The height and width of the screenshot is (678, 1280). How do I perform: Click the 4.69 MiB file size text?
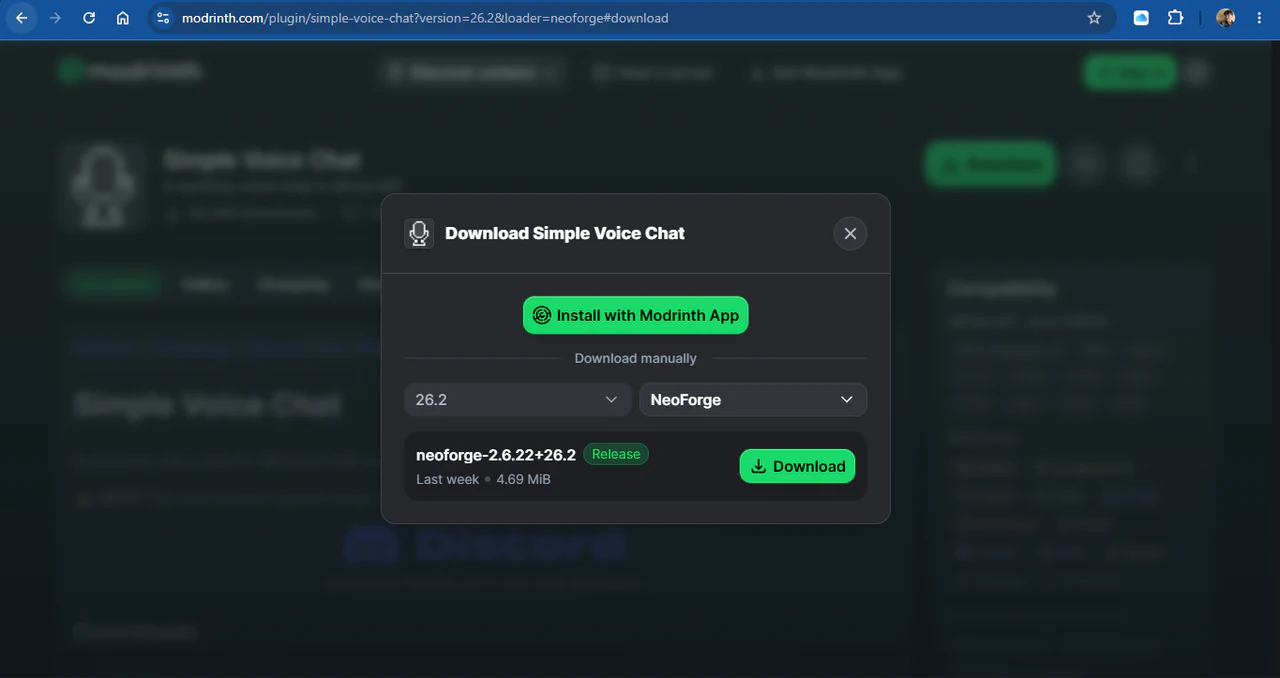click(523, 479)
